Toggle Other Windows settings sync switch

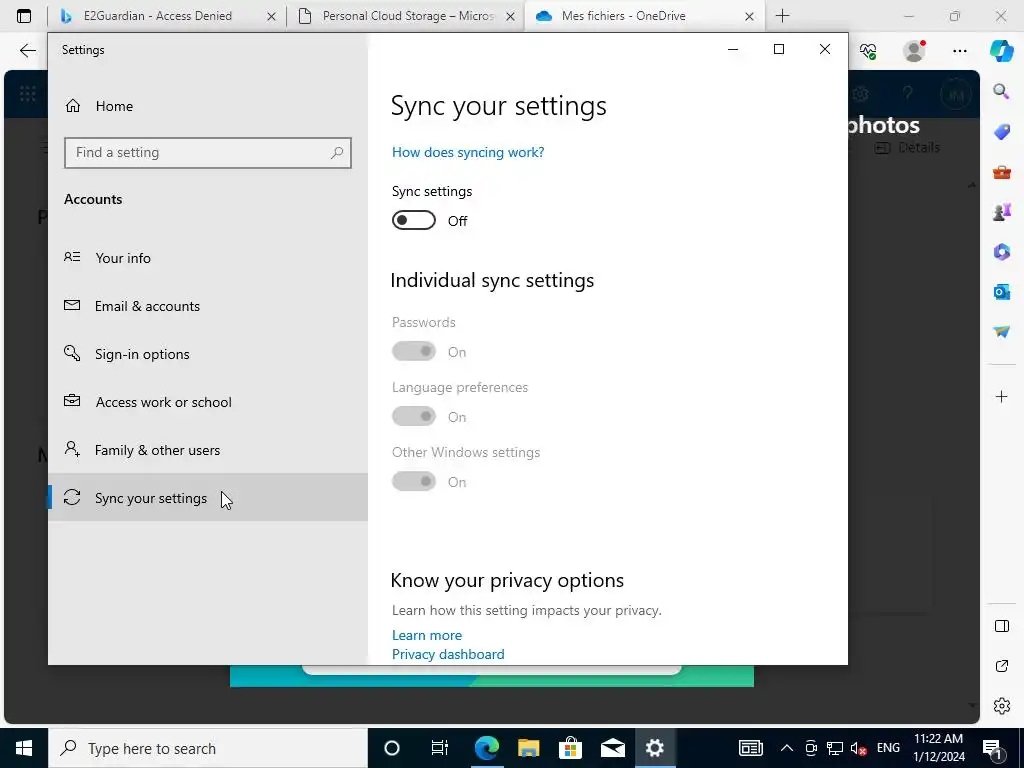tap(413, 481)
